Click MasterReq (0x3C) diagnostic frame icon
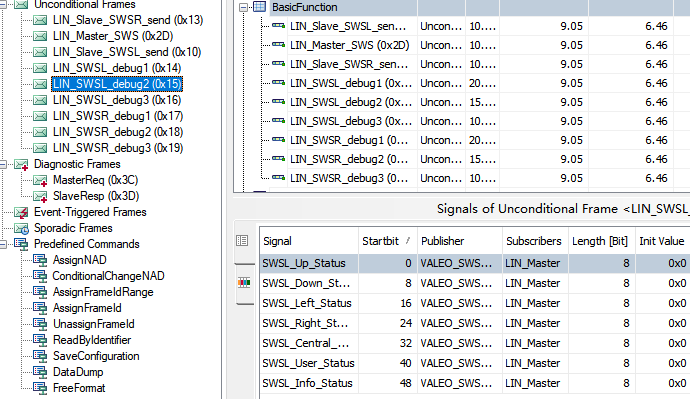This screenshot has width=690, height=399. pyautogui.click(x=40, y=180)
